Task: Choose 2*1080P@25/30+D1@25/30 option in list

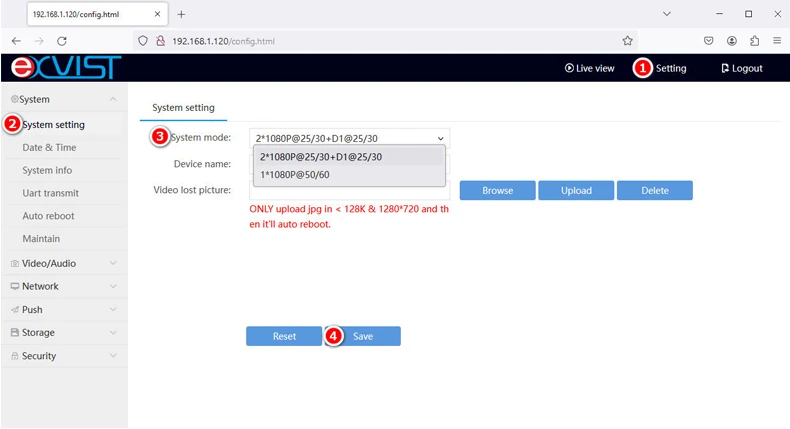Action: coord(349,157)
